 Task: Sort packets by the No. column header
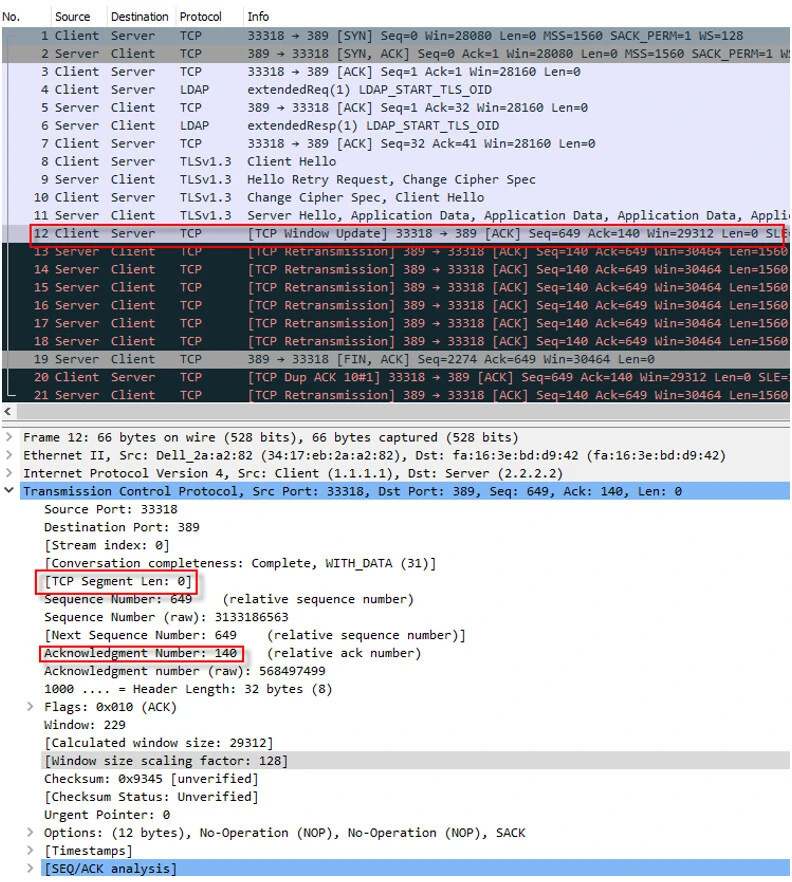pos(12,17)
